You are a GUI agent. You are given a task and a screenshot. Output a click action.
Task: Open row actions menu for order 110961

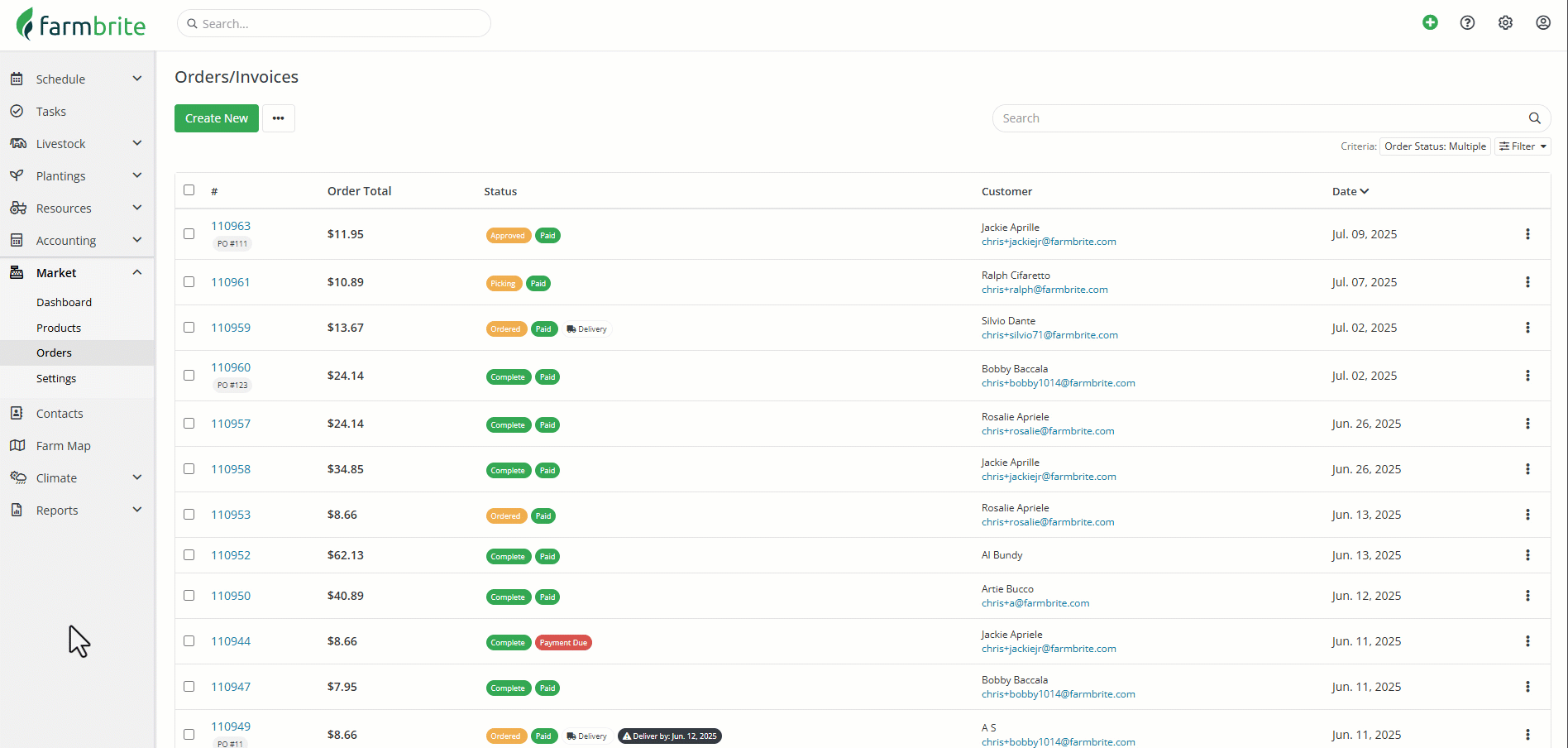pos(1527,282)
